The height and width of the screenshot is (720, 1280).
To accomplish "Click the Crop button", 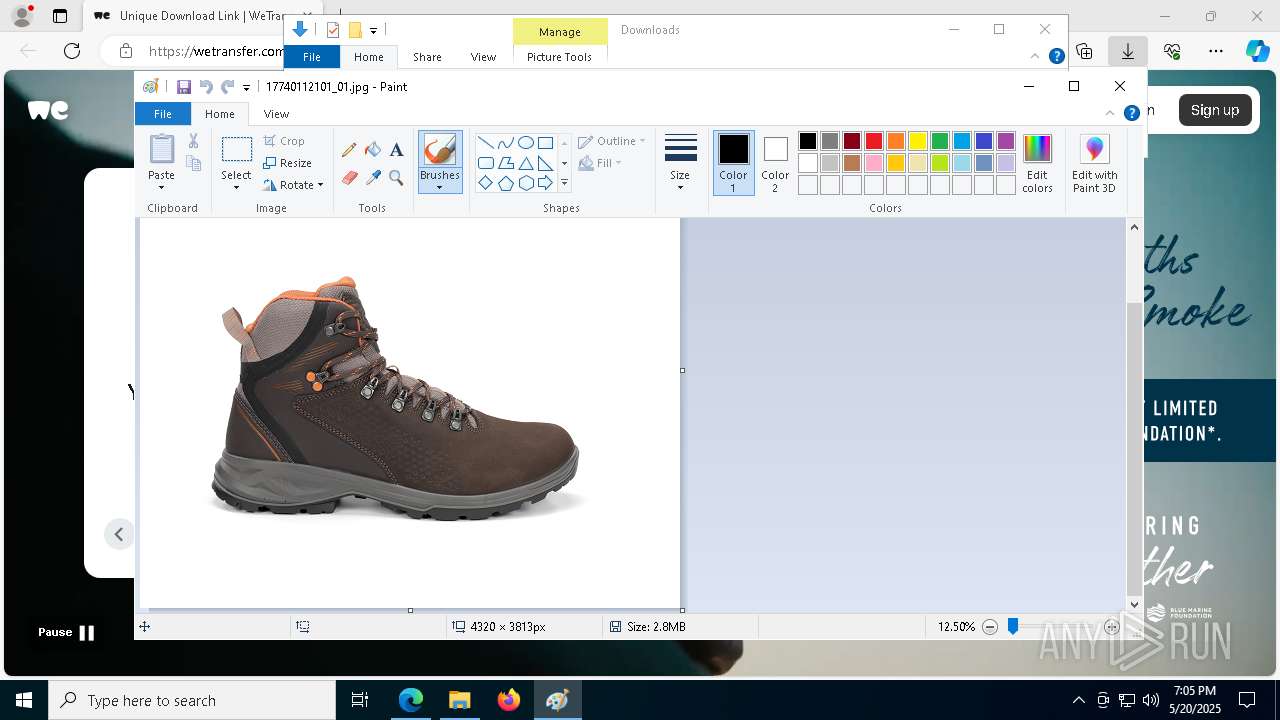I will click(284, 141).
